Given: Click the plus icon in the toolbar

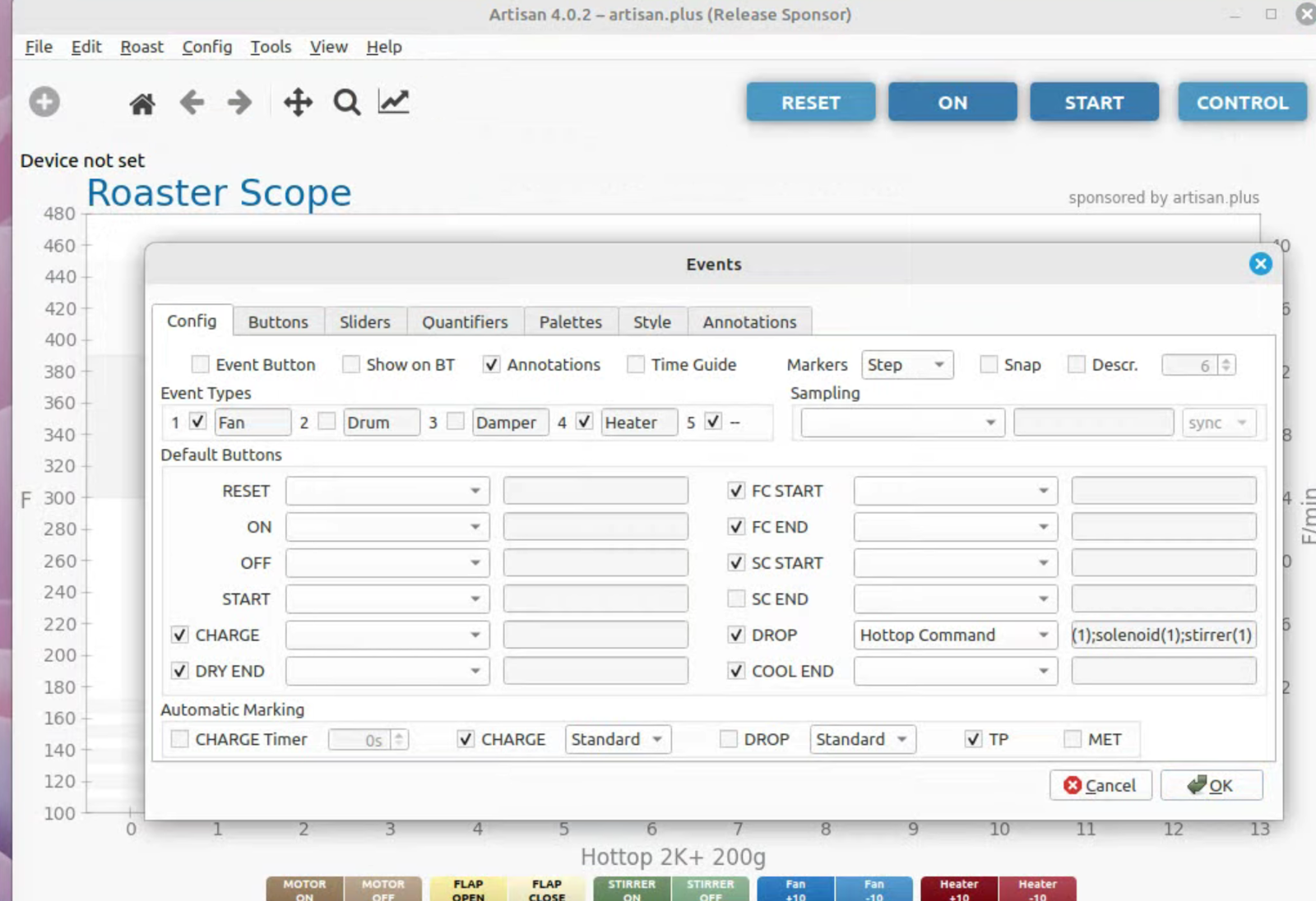Looking at the screenshot, I should (44, 102).
